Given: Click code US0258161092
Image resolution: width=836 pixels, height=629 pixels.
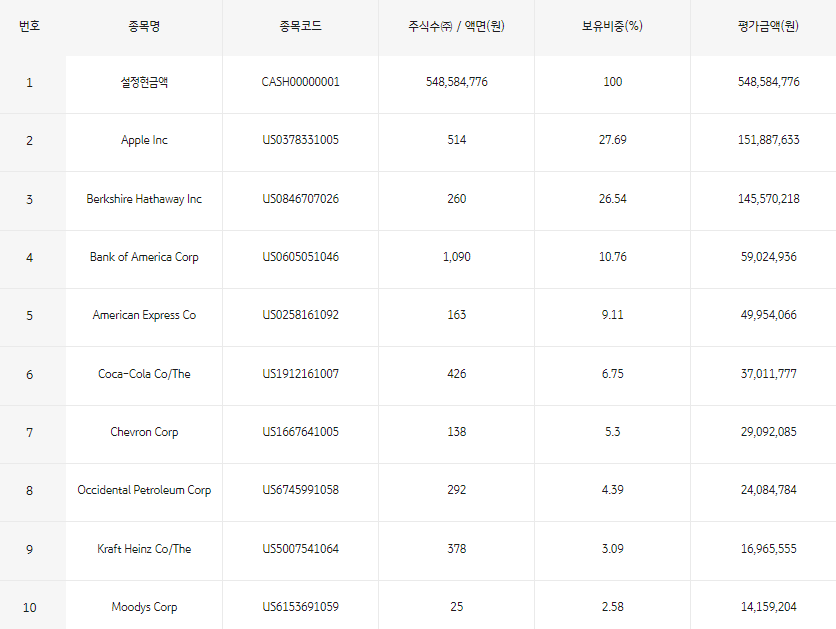Looking at the screenshot, I should [x=300, y=315].
